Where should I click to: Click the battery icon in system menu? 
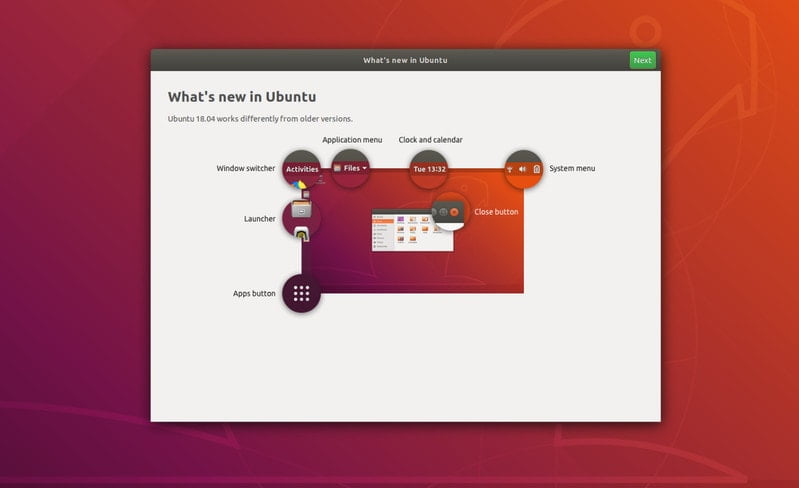[537, 169]
